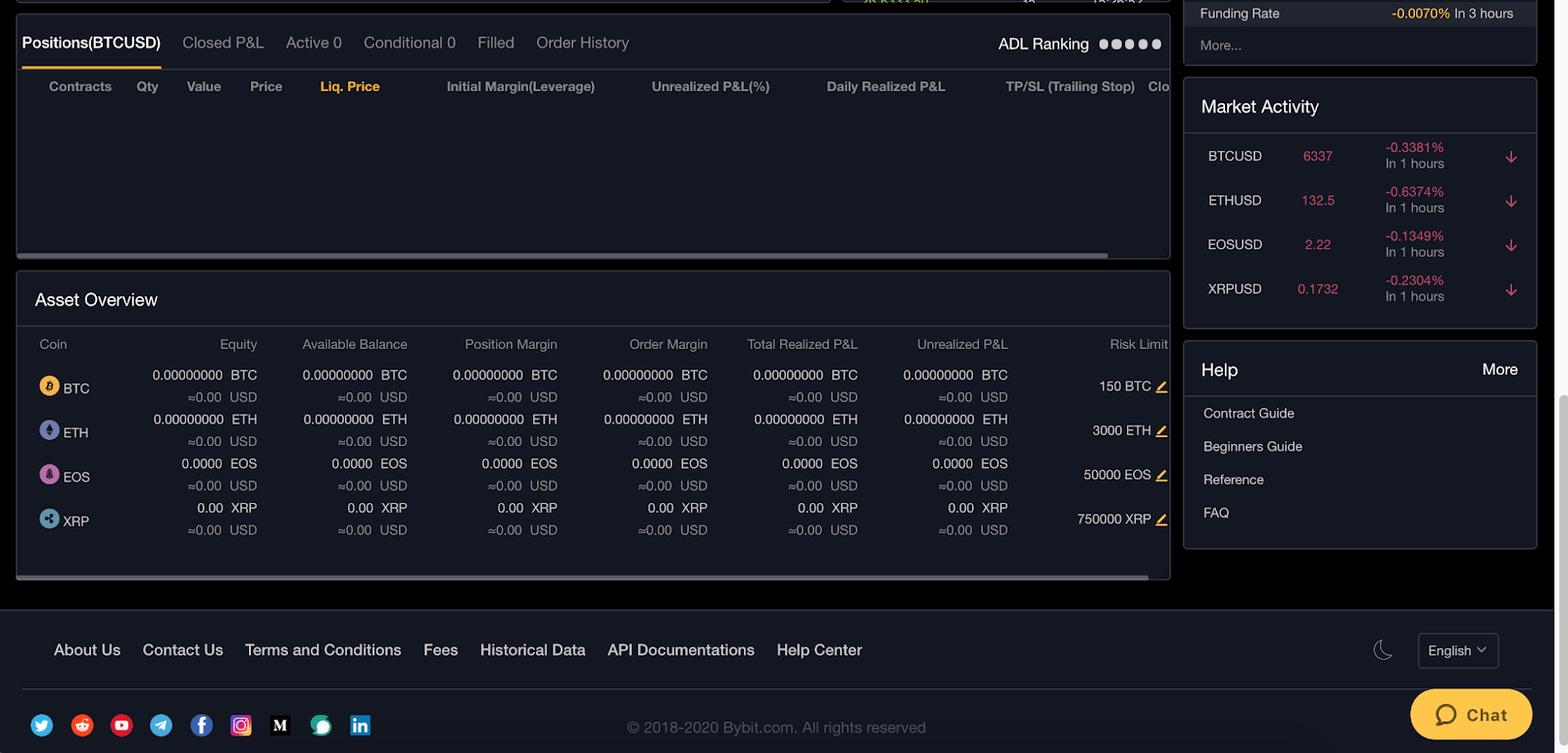The height and width of the screenshot is (753, 1568).
Task: Open the Reference help link
Action: point(1234,480)
